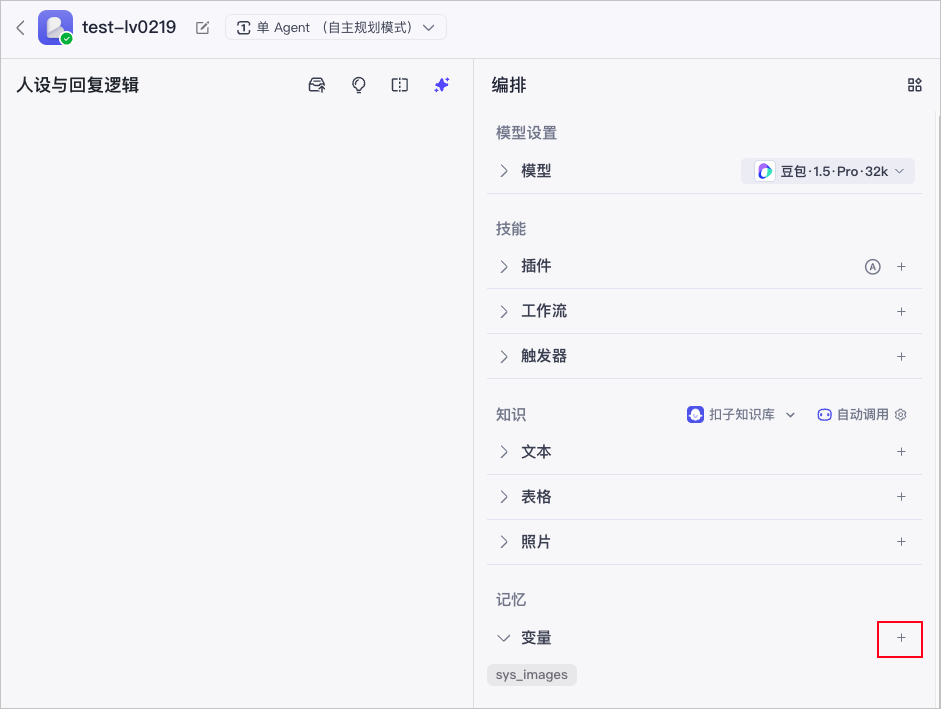Expand the 插件 section
Image resolution: width=941 pixels, height=709 pixels.
point(504,267)
